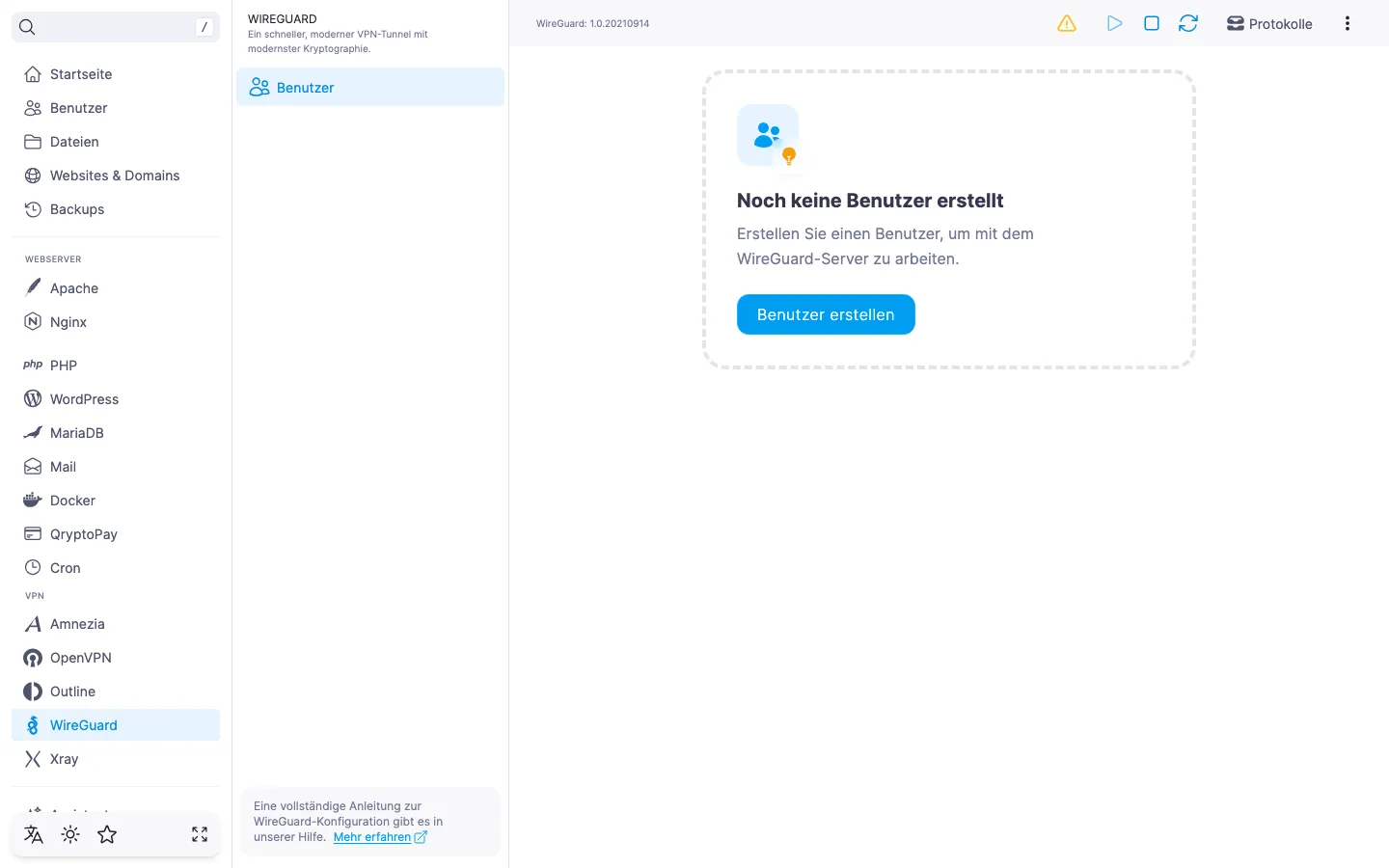Open Websites & Domains
The height and width of the screenshot is (868, 1389).
(116, 176)
